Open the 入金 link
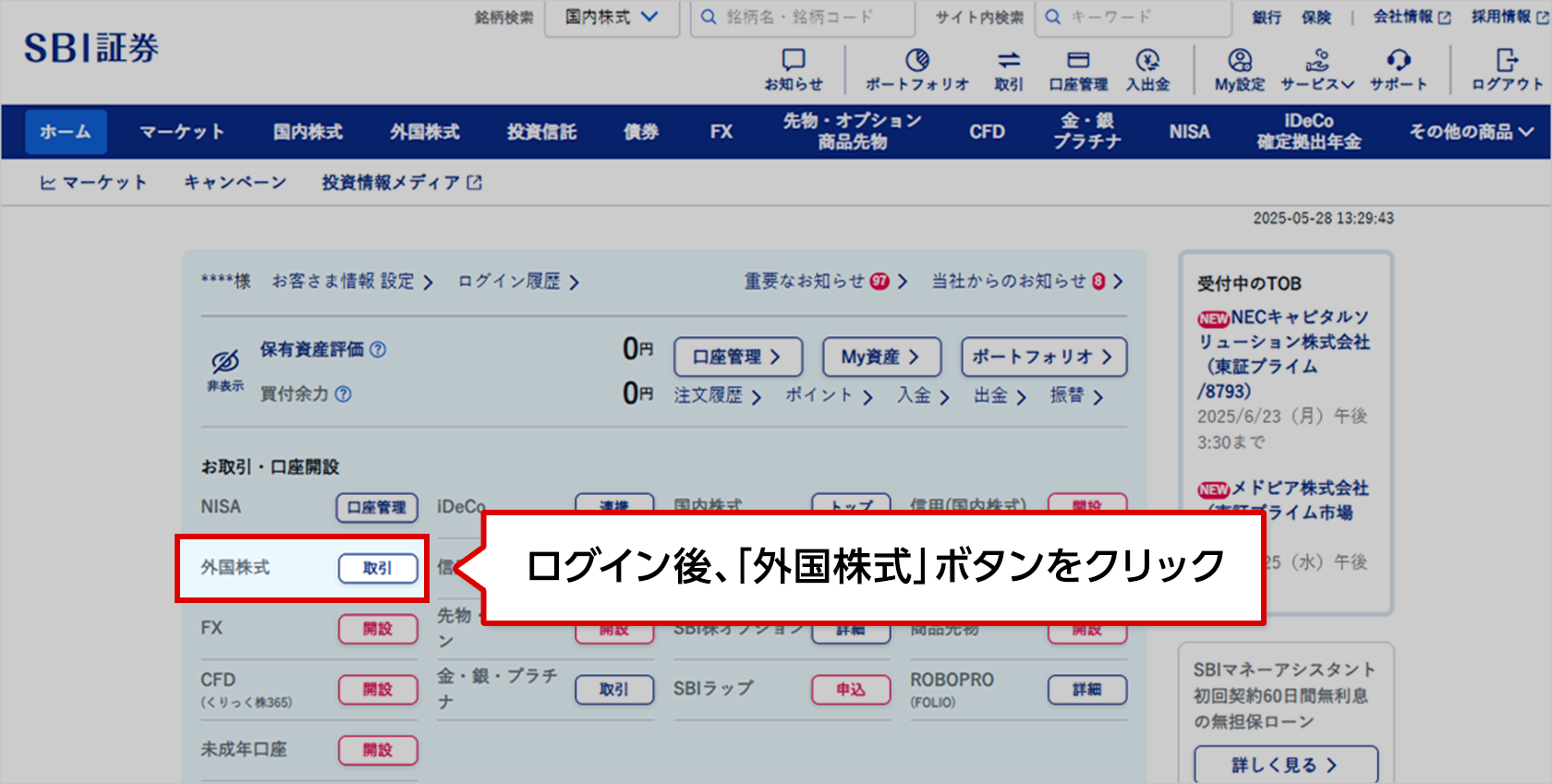Screen dimensions: 1552x784 coord(923,396)
